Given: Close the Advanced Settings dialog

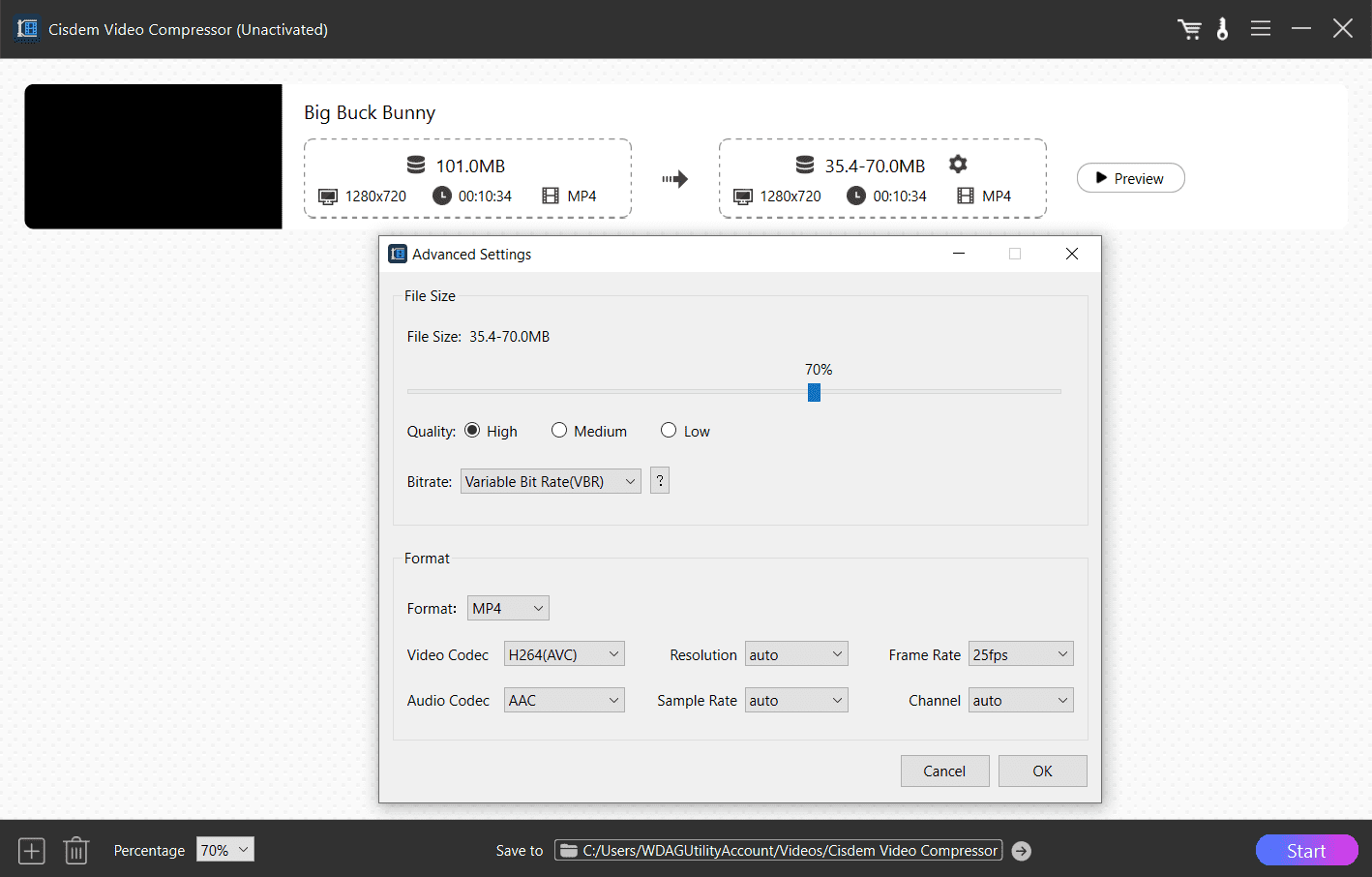Looking at the screenshot, I should [x=1071, y=254].
